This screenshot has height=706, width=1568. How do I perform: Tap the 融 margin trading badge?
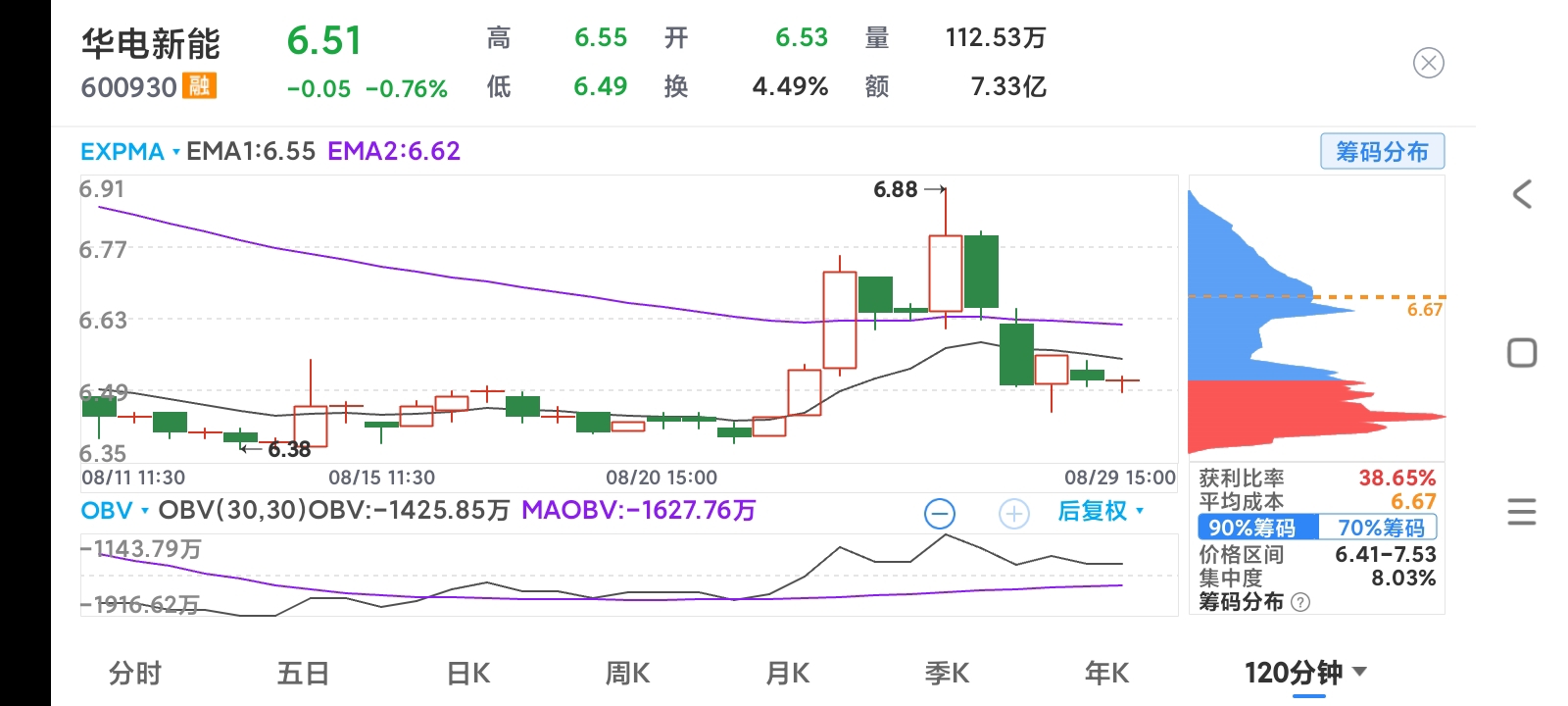point(199,86)
